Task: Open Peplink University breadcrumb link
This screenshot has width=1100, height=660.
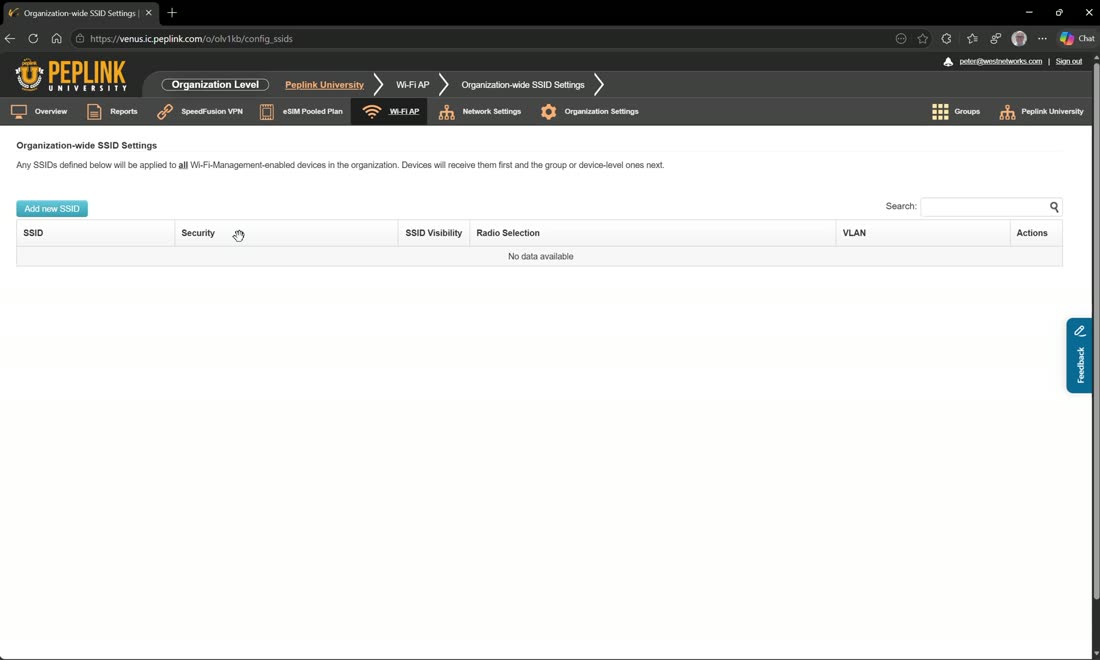Action: pos(324,85)
